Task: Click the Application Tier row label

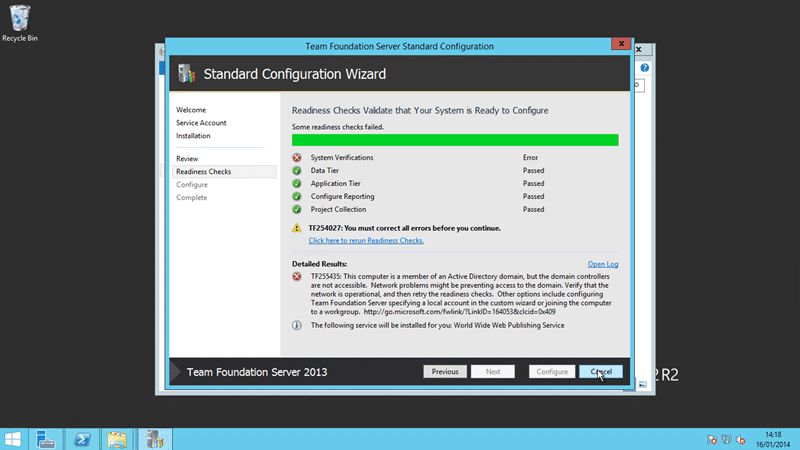Action: pyautogui.click(x=336, y=183)
